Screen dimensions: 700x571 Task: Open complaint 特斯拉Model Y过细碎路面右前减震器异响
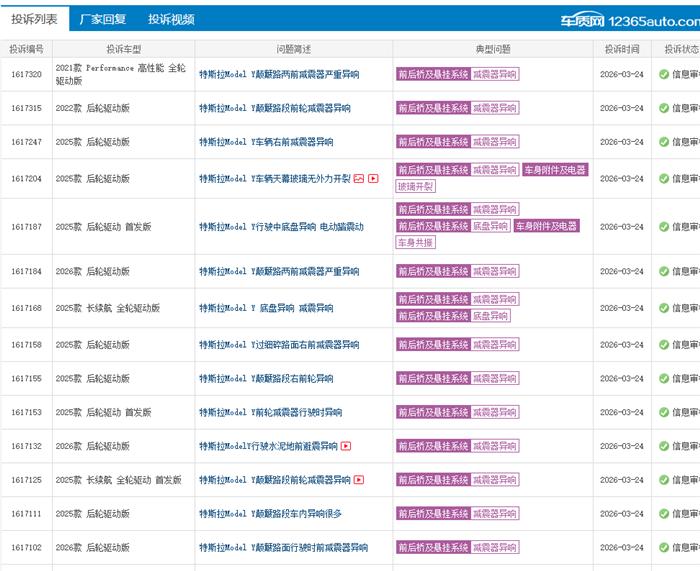[279, 345]
